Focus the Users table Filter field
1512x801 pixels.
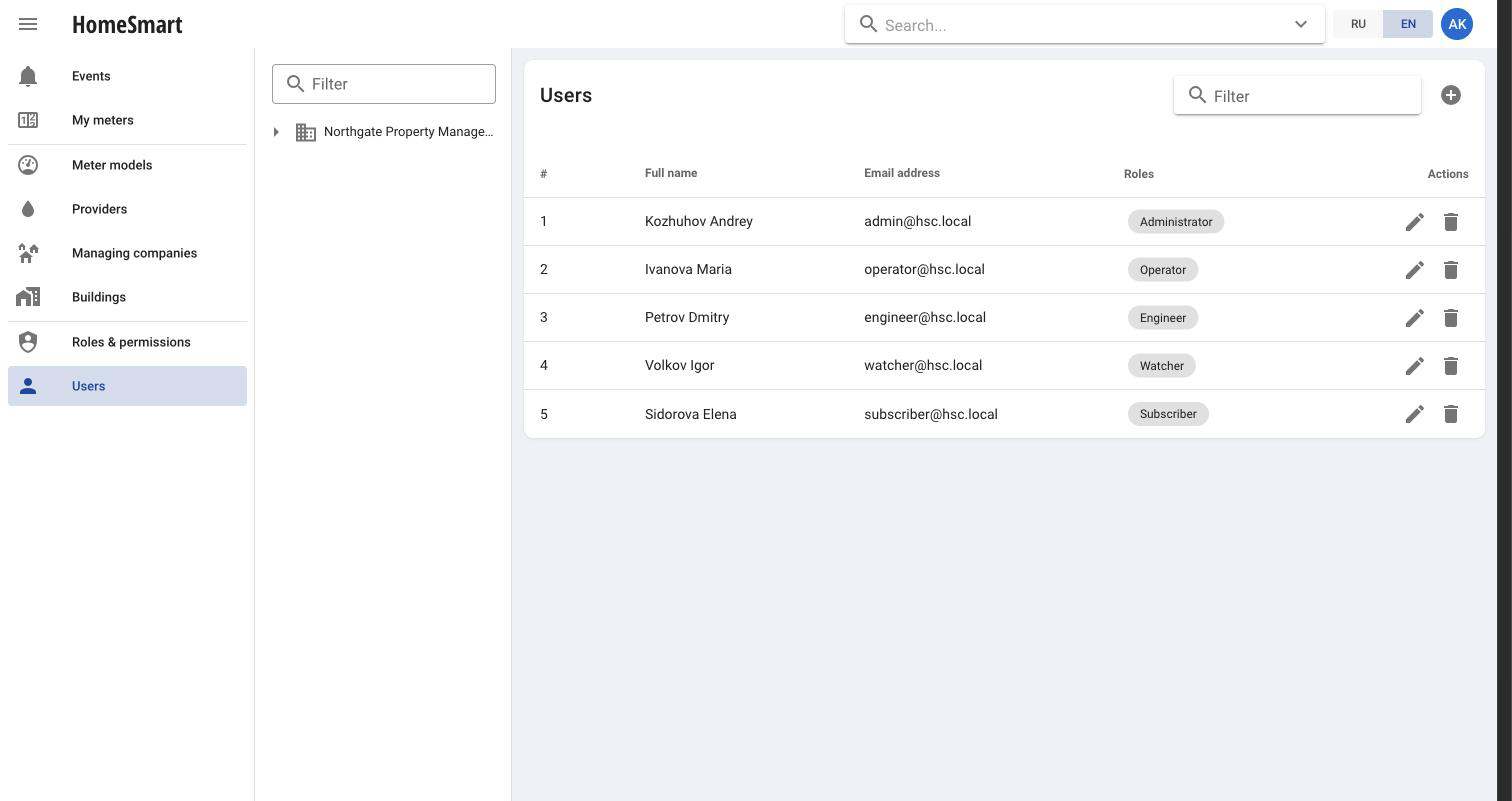[x=1297, y=96]
